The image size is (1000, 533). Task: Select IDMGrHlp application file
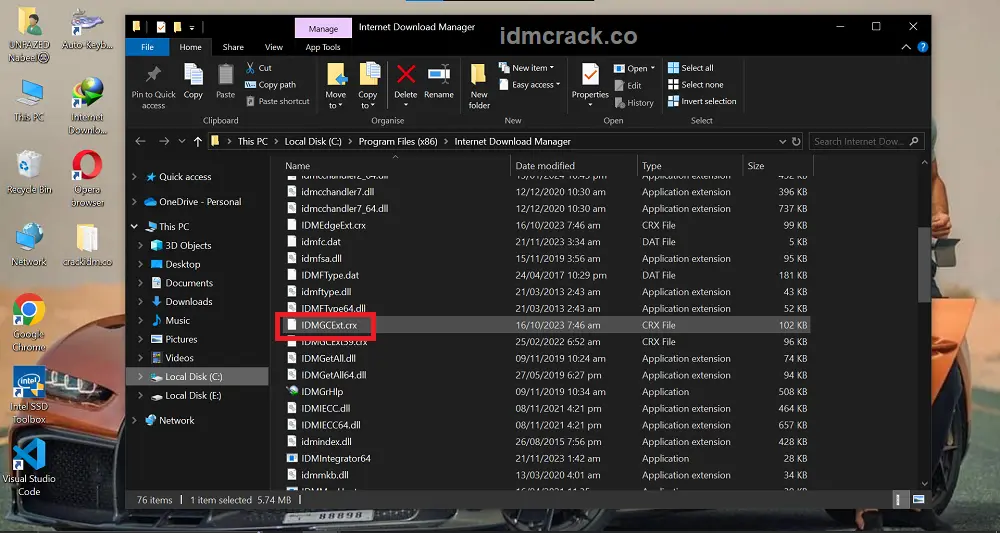pos(321,391)
